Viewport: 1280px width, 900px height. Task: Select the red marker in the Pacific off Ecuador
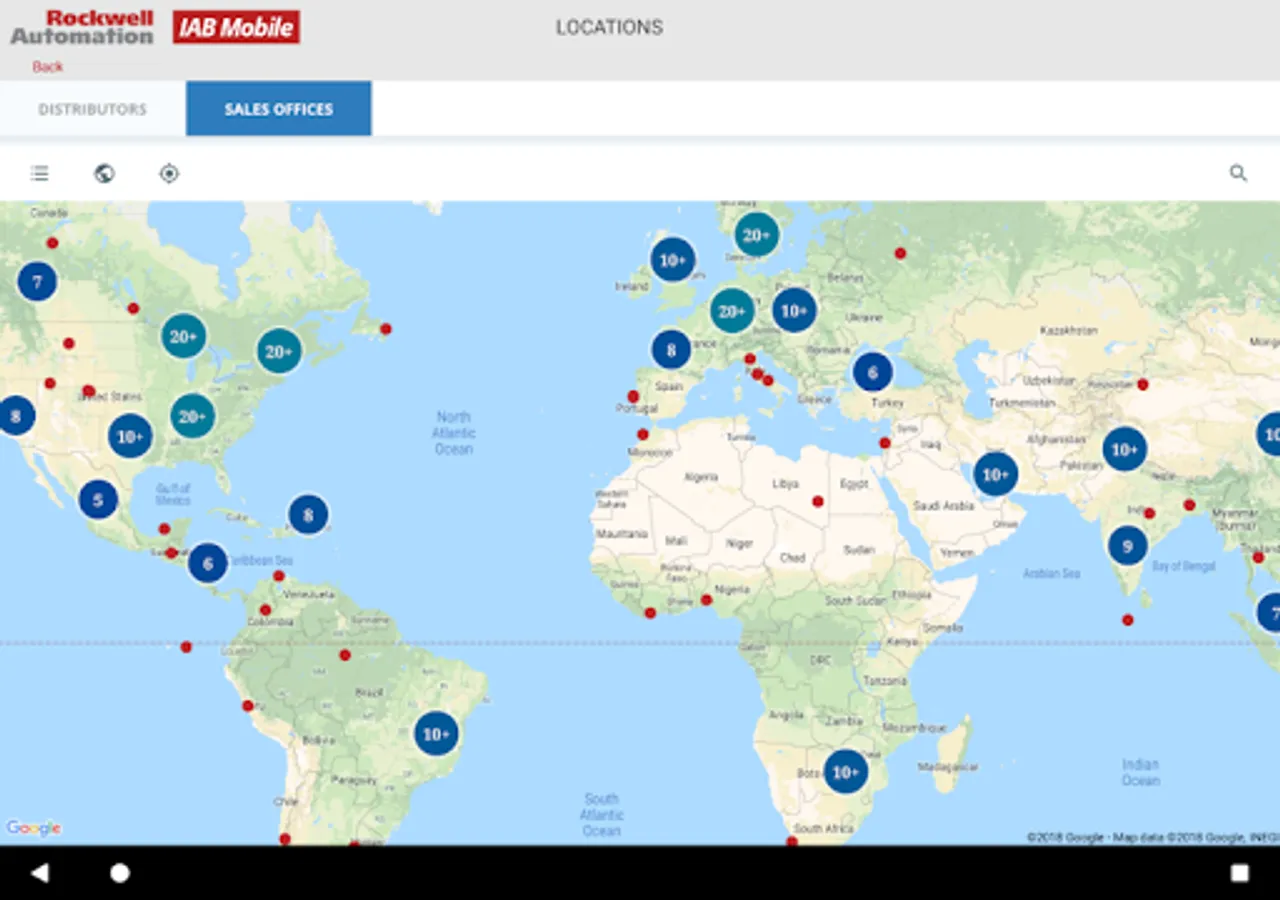tap(186, 647)
